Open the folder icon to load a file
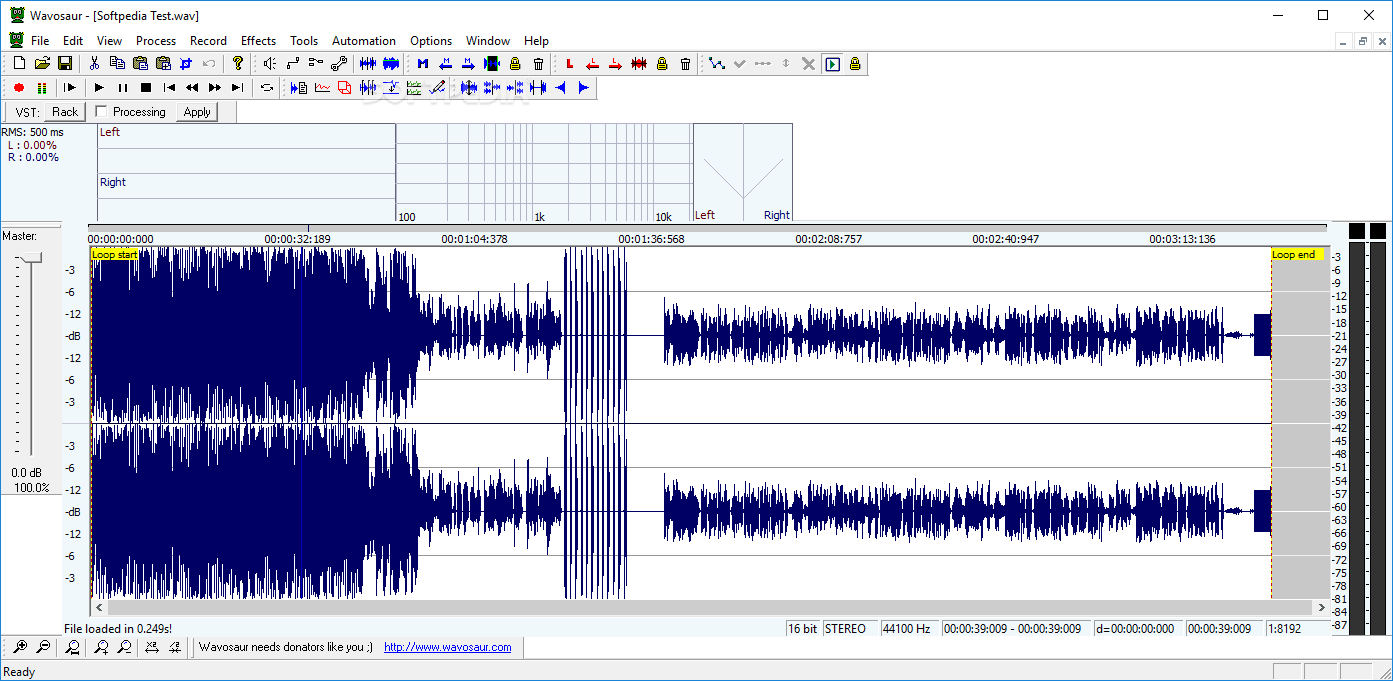1393x681 pixels. click(x=42, y=63)
